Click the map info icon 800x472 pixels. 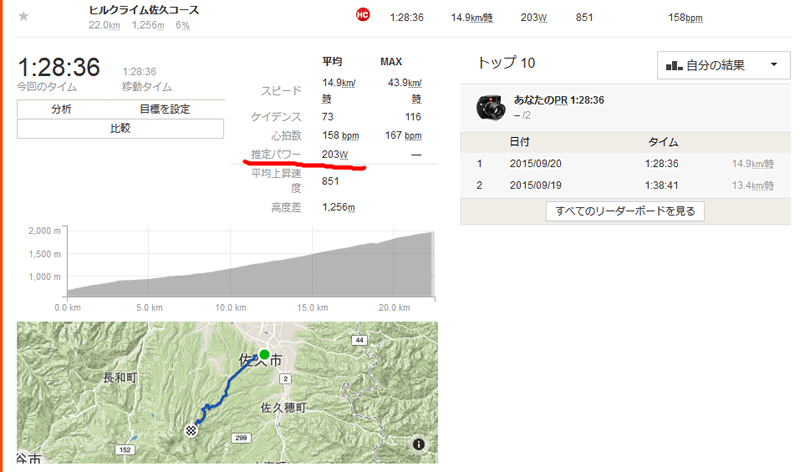click(x=418, y=444)
